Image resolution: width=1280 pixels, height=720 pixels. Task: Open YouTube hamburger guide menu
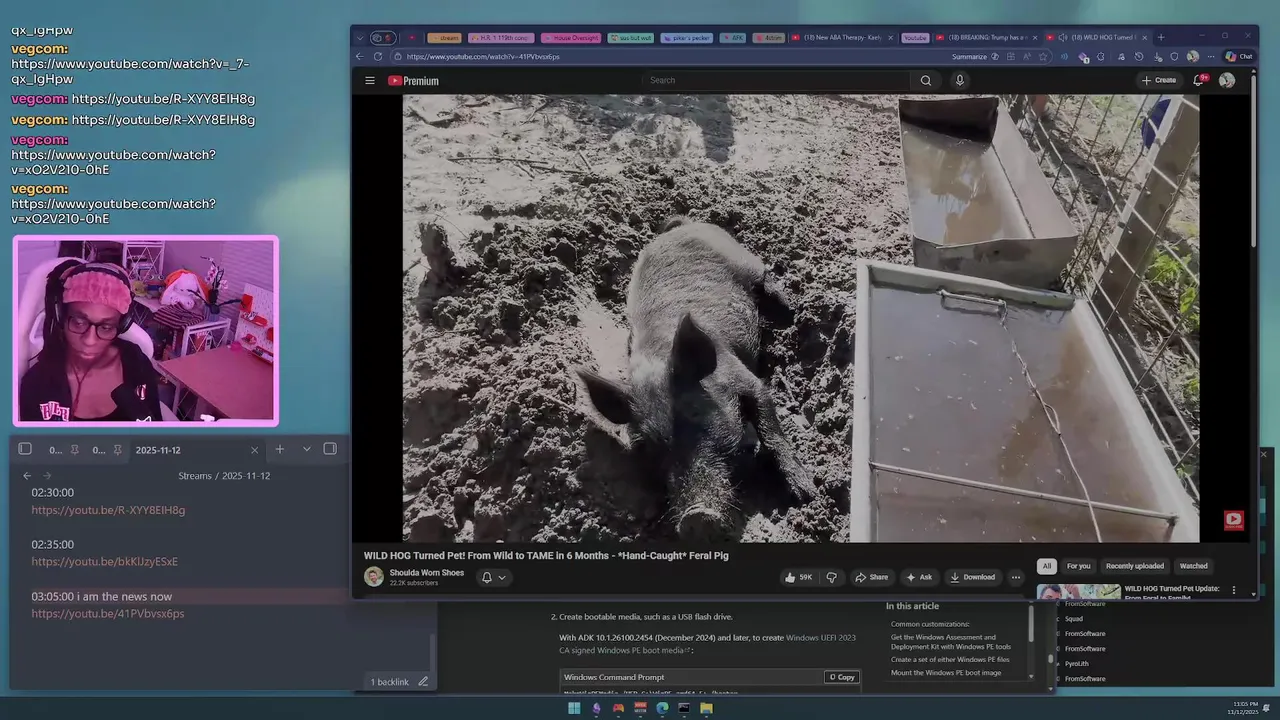(x=370, y=80)
